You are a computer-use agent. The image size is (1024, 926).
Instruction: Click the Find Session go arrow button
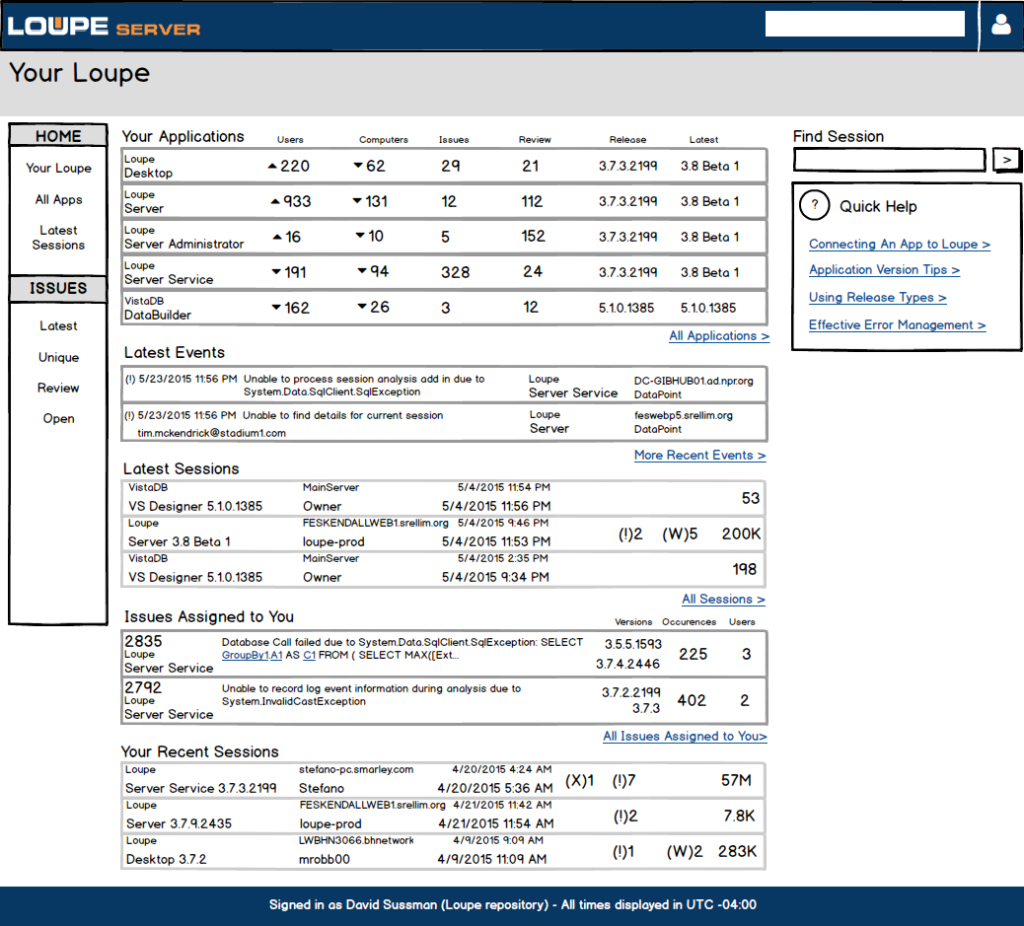(x=1006, y=159)
